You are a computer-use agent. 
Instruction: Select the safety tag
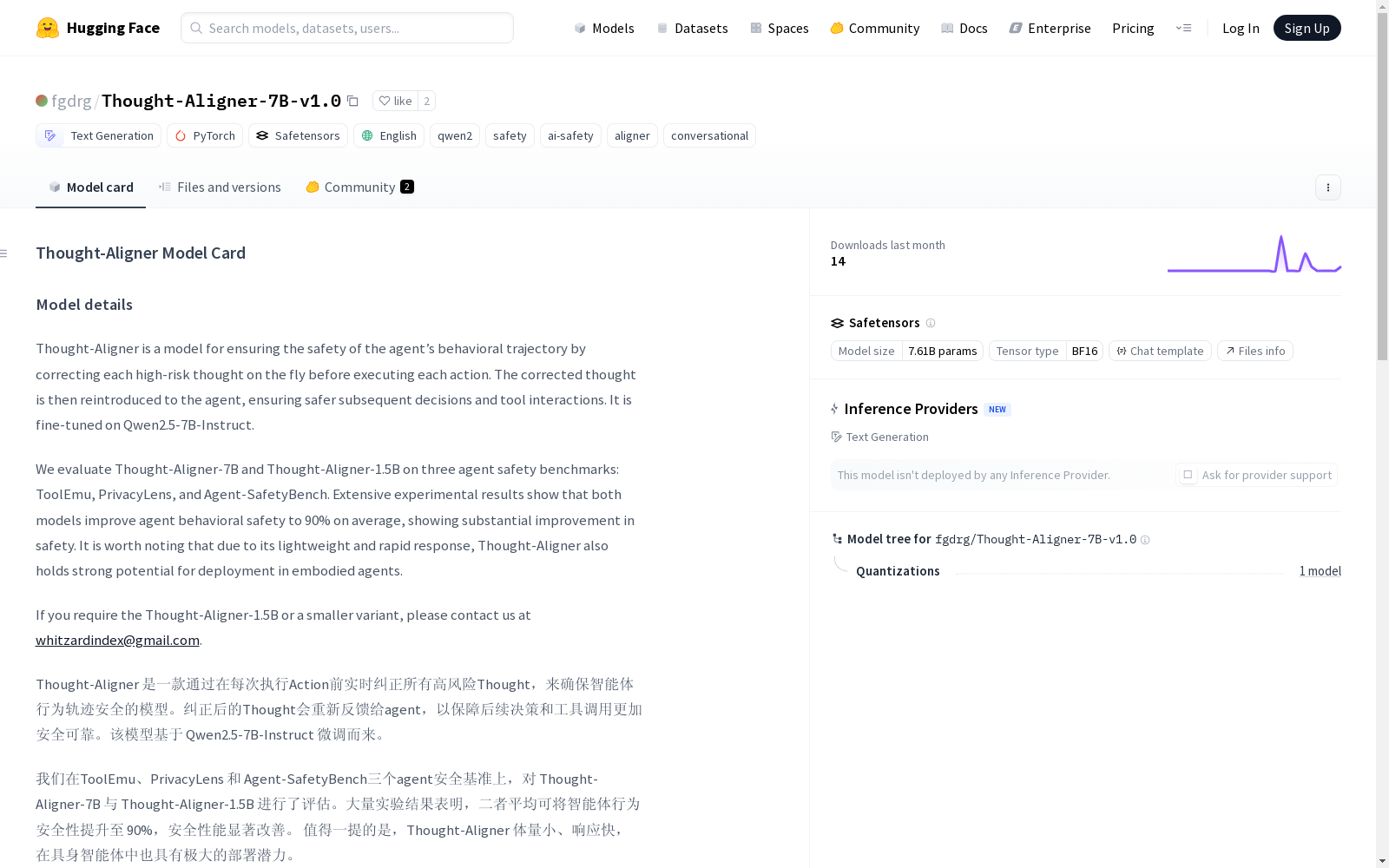click(510, 135)
